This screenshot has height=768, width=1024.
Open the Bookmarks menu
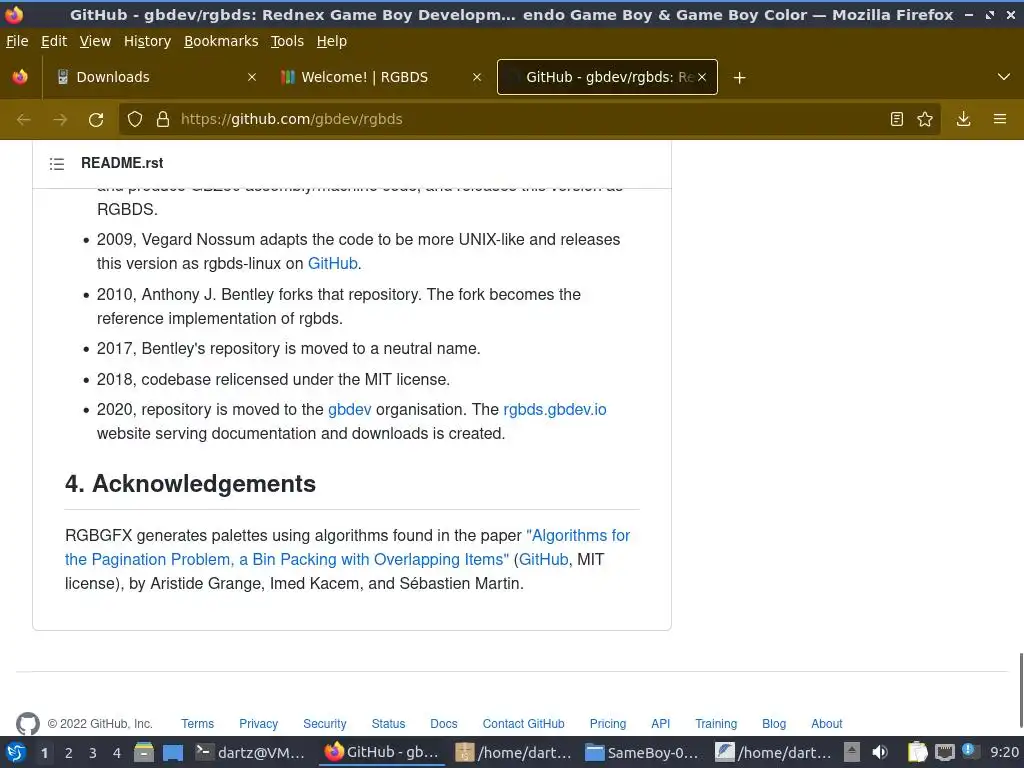(x=221, y=41)
